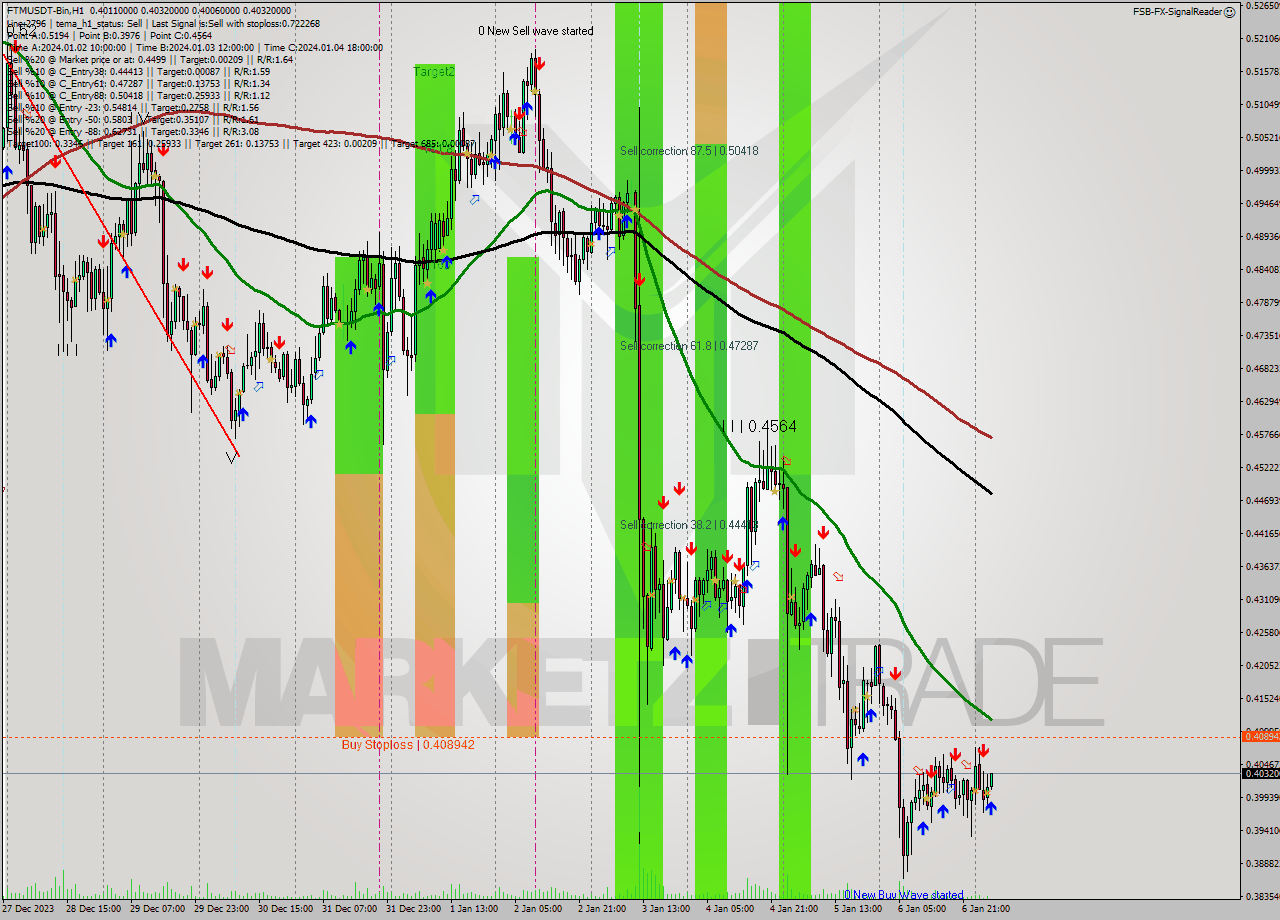1280x920 pixels.
Task: Click the 'Point C:0.4564' info text
Action: click(x=182, y=35)
